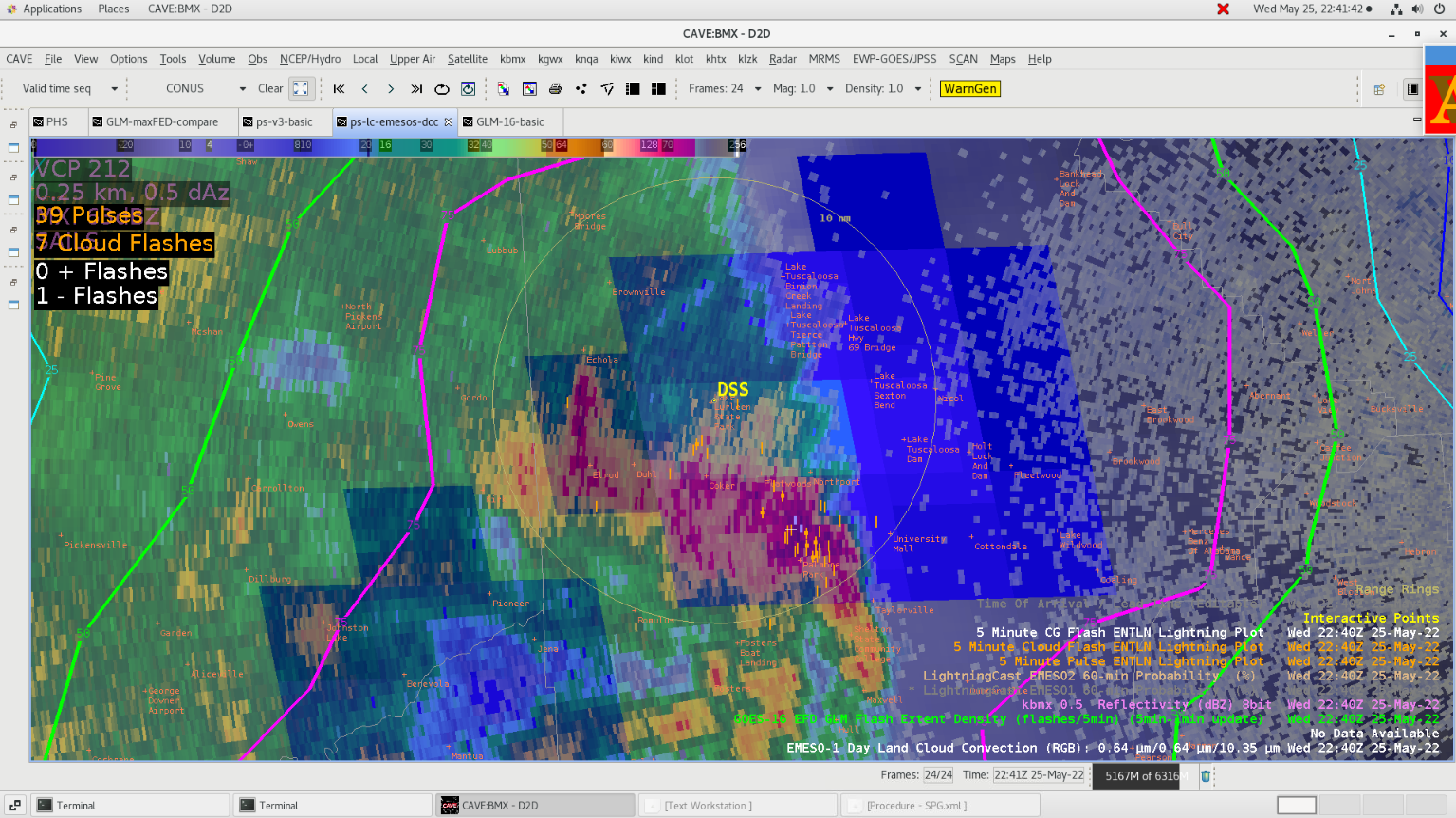
Task: Run garbage collection trash icon
Action: click(x=1206, y=775)
